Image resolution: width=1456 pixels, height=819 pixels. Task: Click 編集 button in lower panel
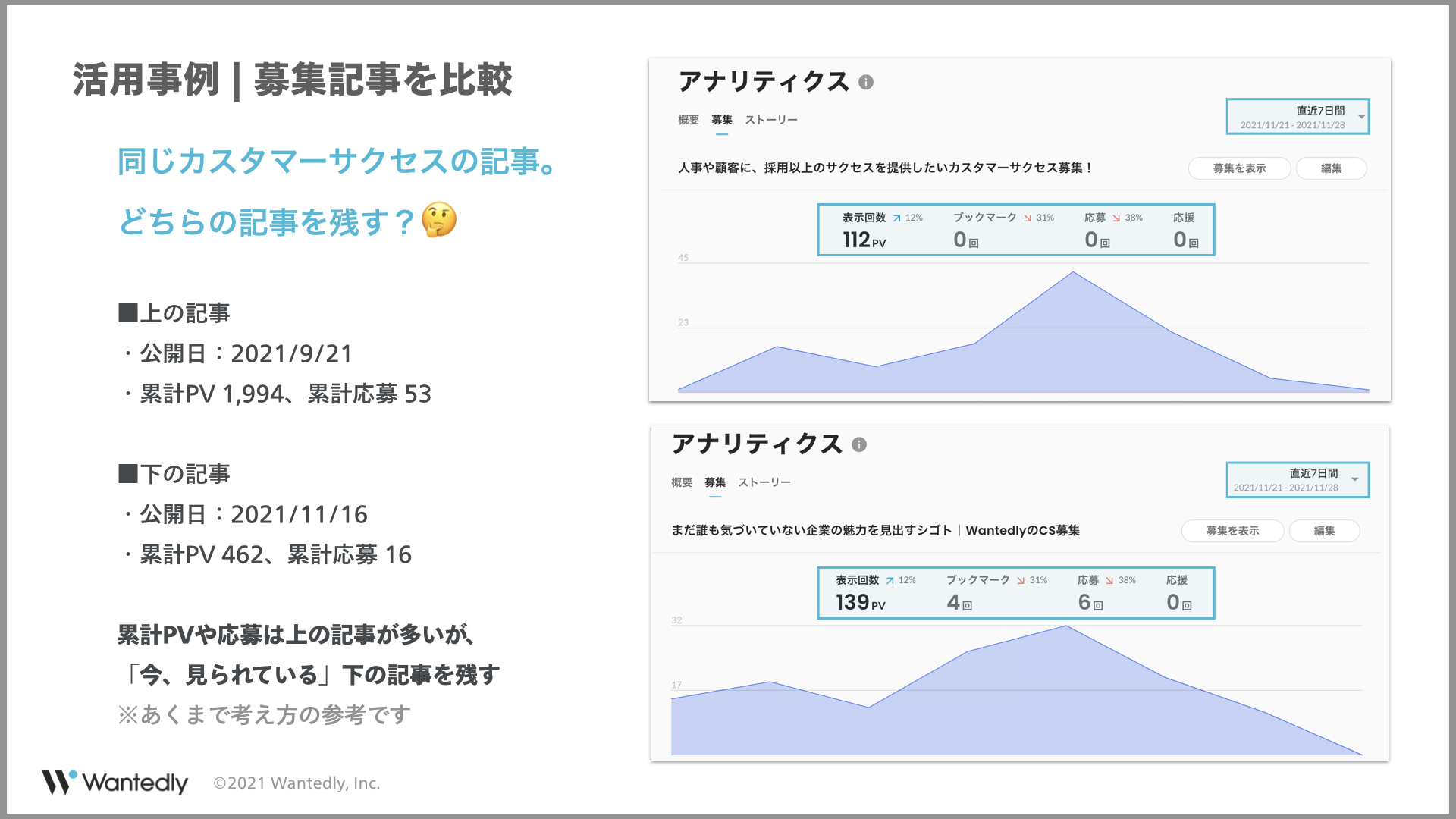tap(1324, 531)
